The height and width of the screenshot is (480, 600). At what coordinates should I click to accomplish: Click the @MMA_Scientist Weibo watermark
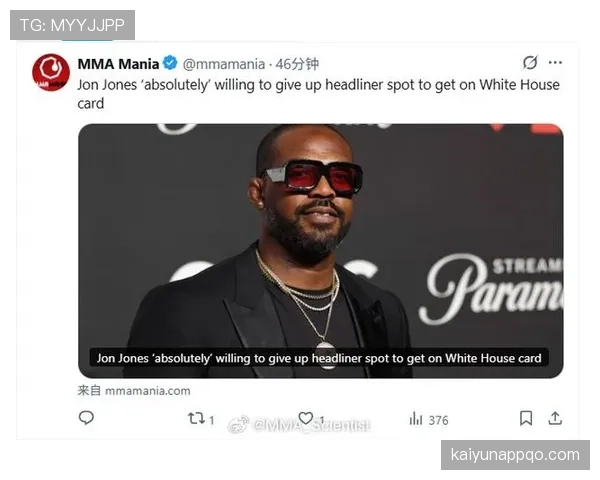(x=299, y=425)
